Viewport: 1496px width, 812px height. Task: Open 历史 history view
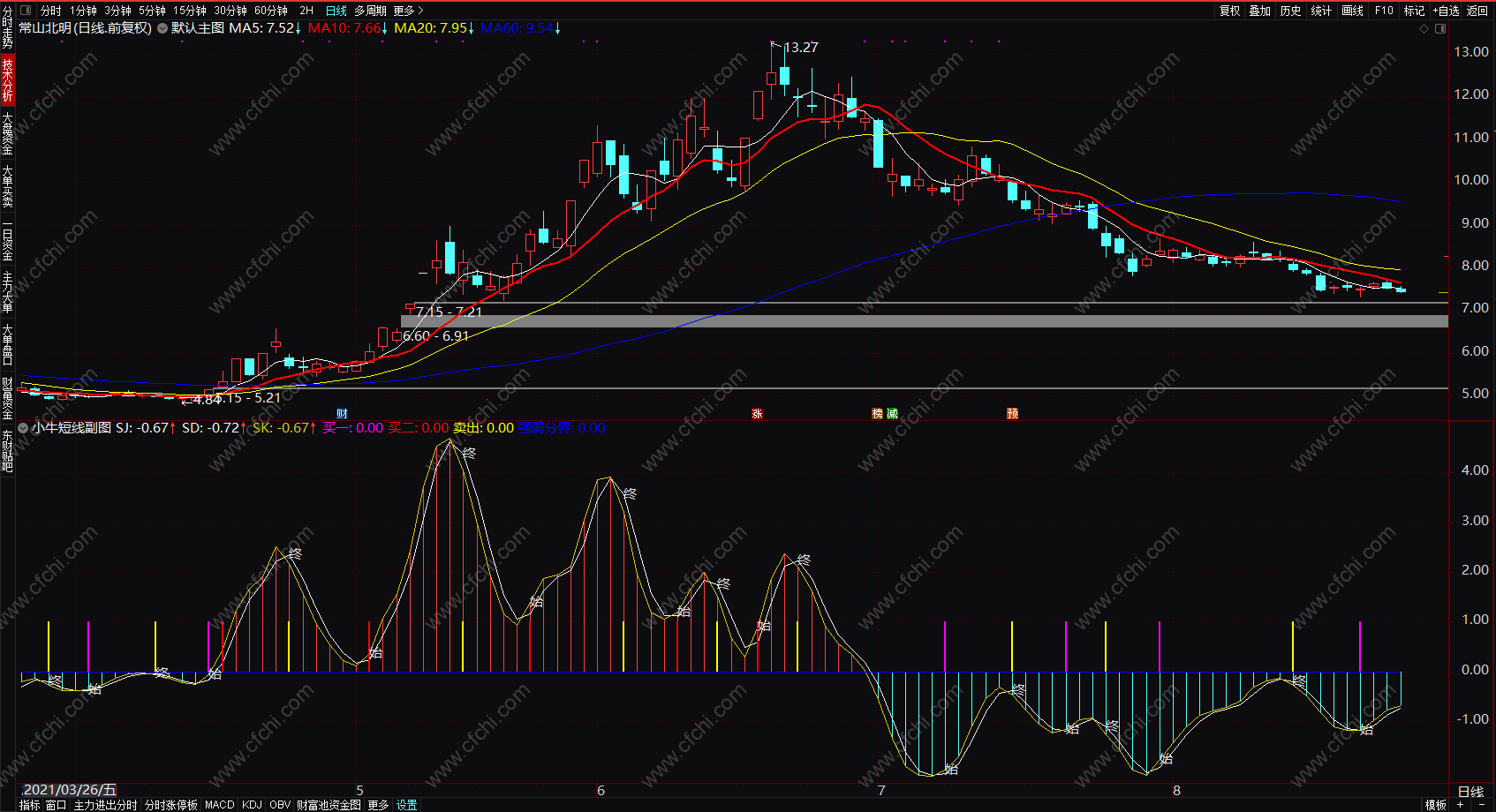pyautogui.click(x=1291, y=11)
